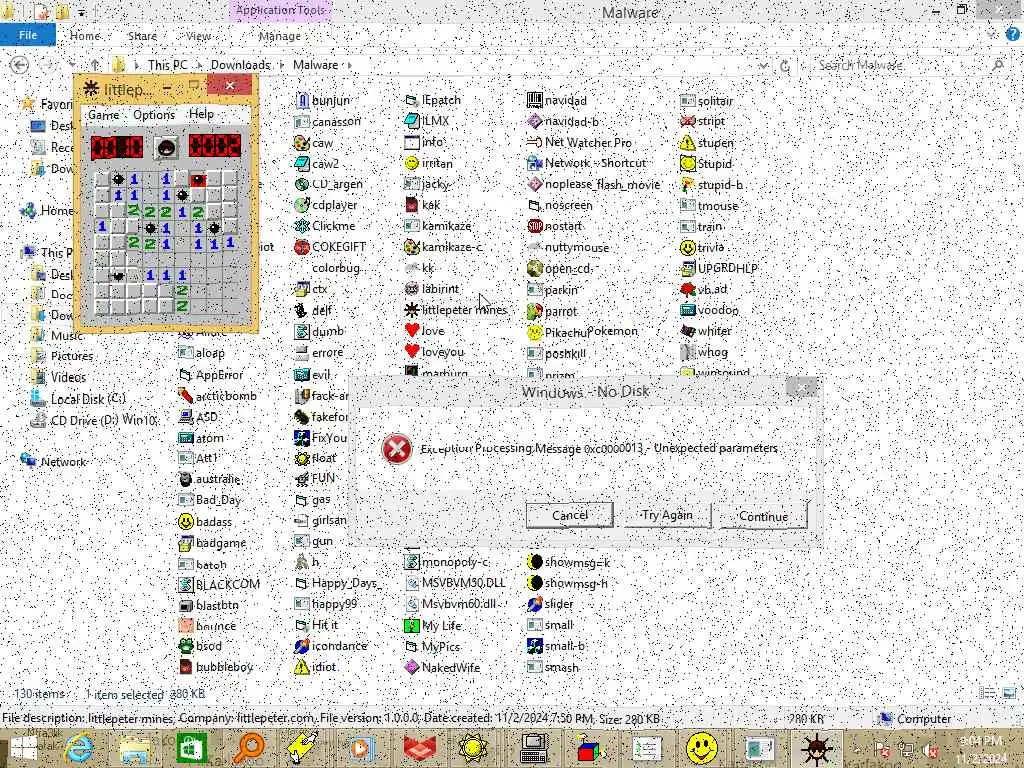Switch to details view button

tap(987, 693)
